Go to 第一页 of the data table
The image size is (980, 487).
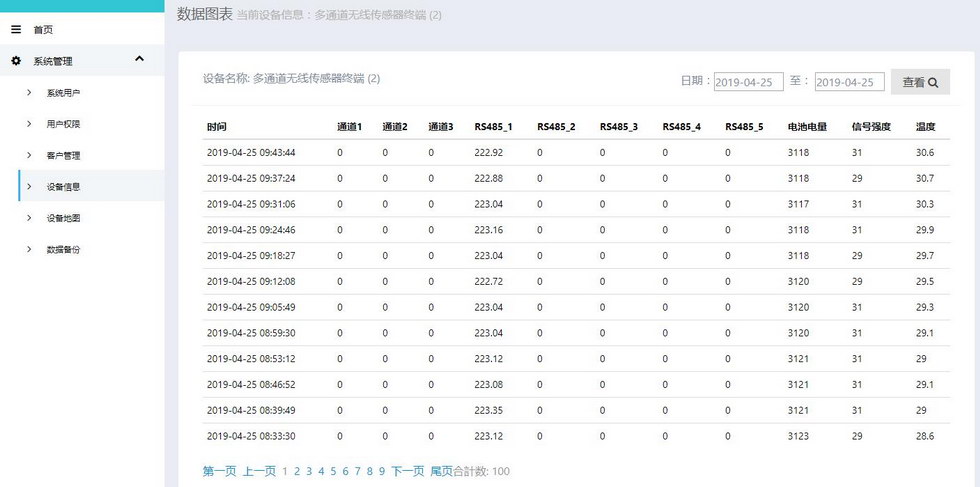point(219,471)
